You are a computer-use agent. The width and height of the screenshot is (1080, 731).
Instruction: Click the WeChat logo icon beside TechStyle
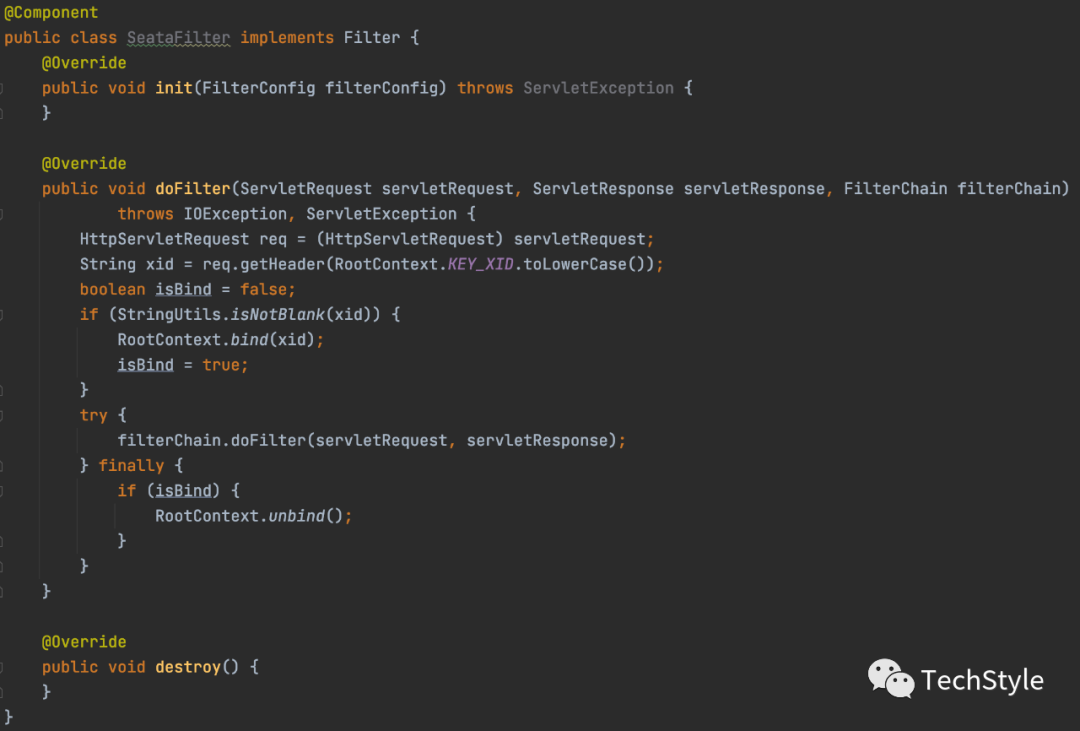[x=891, y=679]
